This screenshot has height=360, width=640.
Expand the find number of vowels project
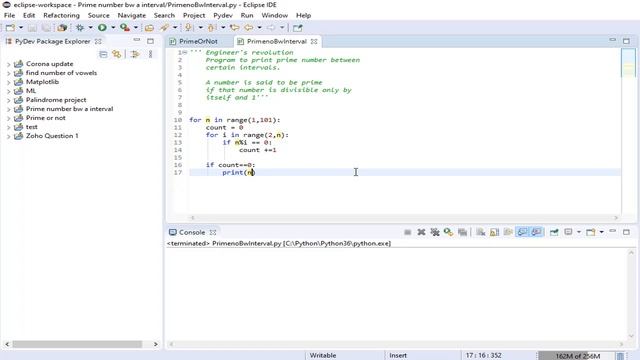(9, 73)
